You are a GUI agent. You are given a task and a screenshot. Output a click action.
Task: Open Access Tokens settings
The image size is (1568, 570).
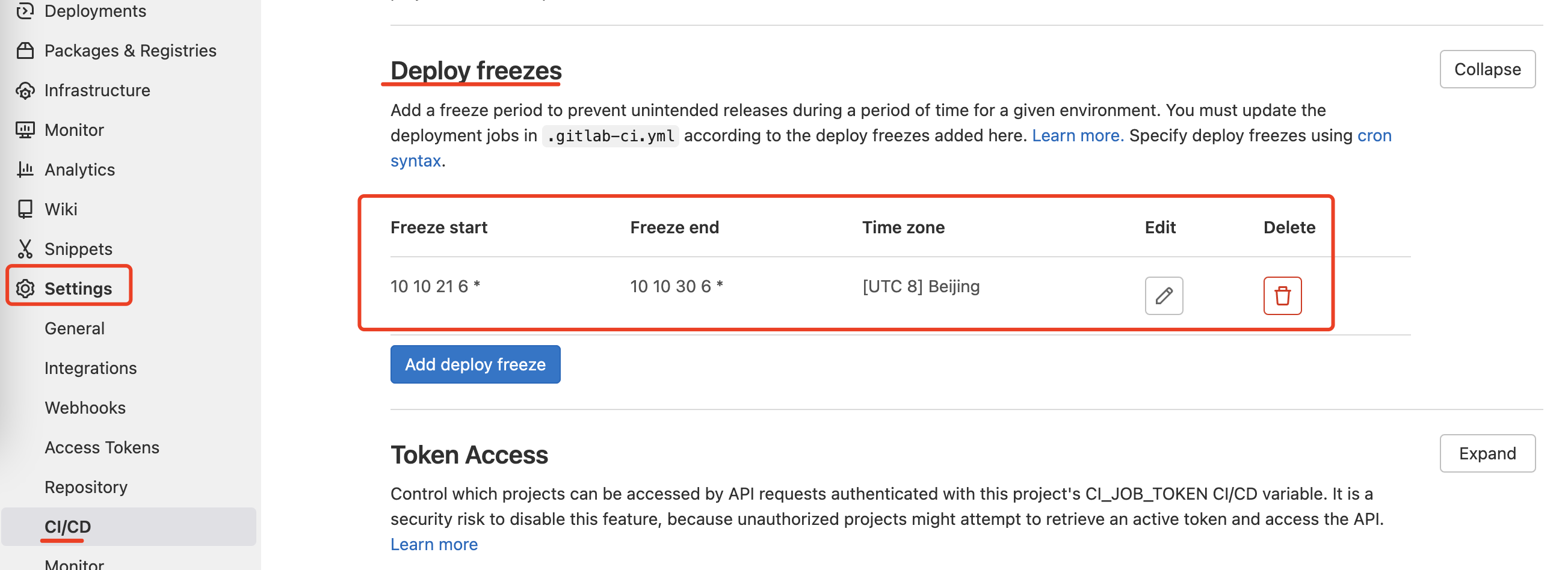pyautogui.click(x=102, y=447)
